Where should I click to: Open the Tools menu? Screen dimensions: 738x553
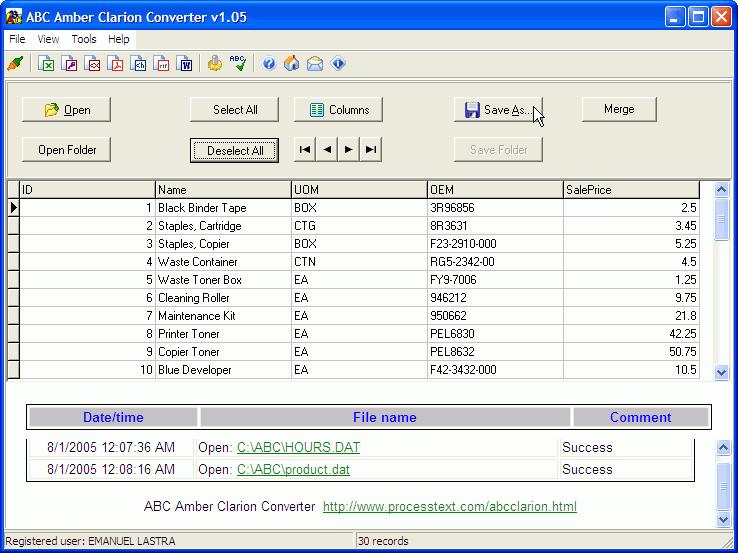[x=84, y=39]
